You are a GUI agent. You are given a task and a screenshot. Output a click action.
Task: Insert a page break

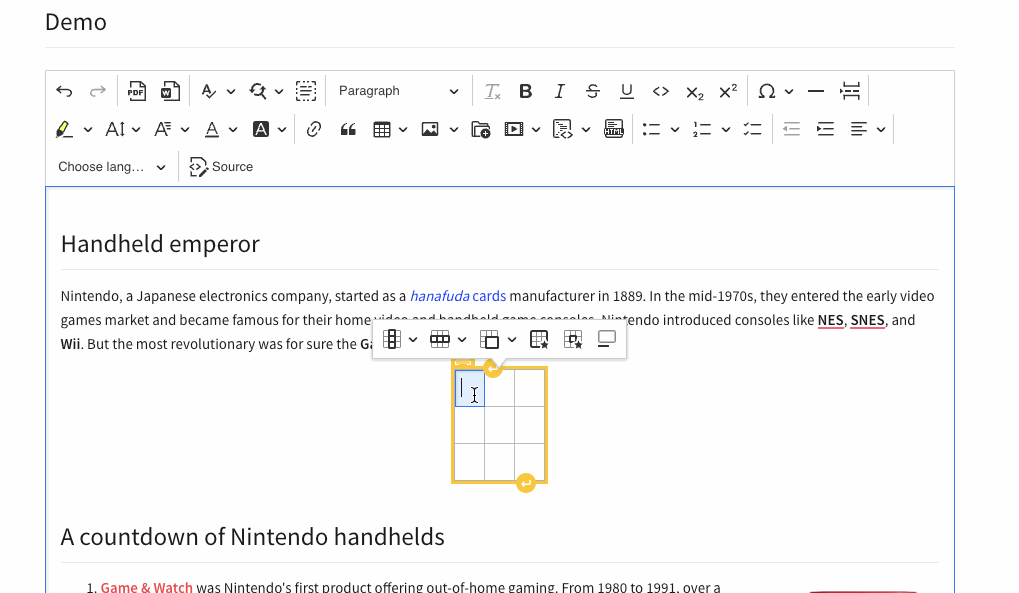[850, 91]
